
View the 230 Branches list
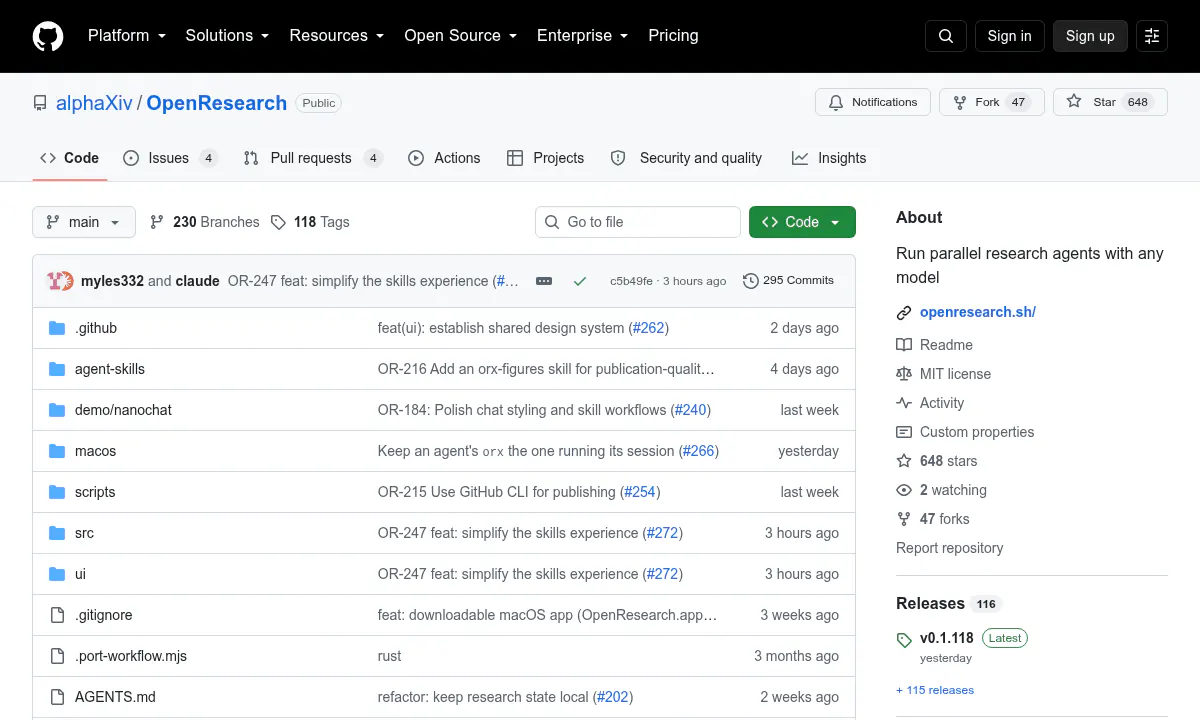[204, 222]
